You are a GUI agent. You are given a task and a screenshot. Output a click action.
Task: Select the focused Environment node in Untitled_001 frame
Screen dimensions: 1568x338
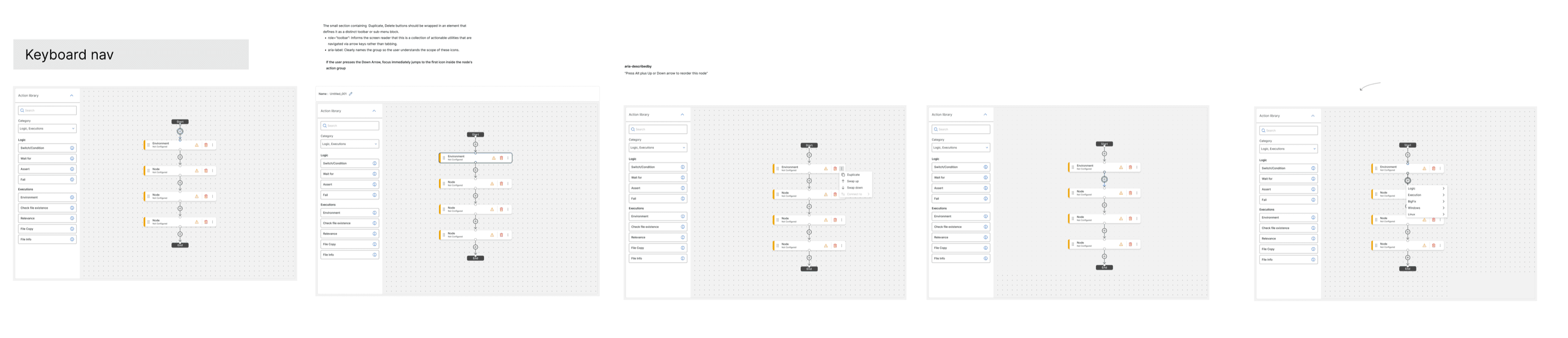coord(476,158)
